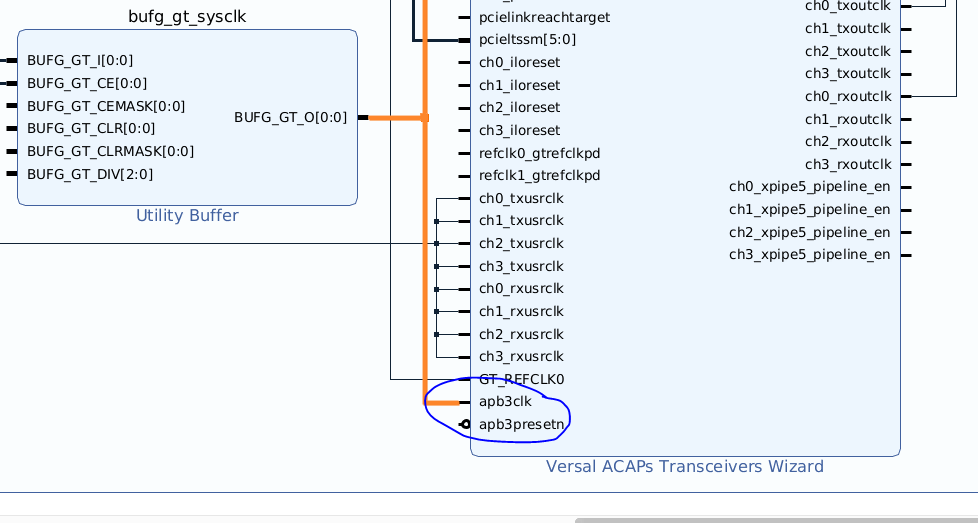Select the bufg_gt_sysclk block title
Screen dimensions: 978x523
click(187, 16)
